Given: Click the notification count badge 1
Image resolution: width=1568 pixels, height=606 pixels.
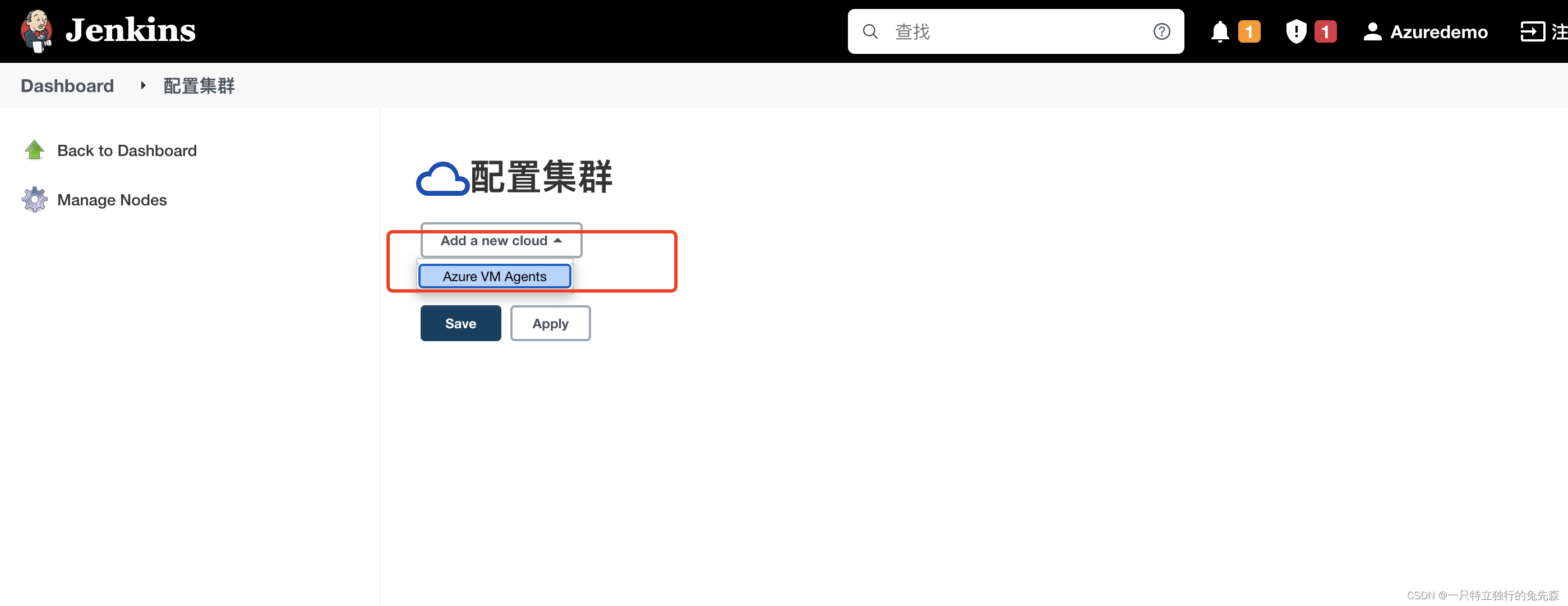Looking at the screenshot, I should [1249, 31].
